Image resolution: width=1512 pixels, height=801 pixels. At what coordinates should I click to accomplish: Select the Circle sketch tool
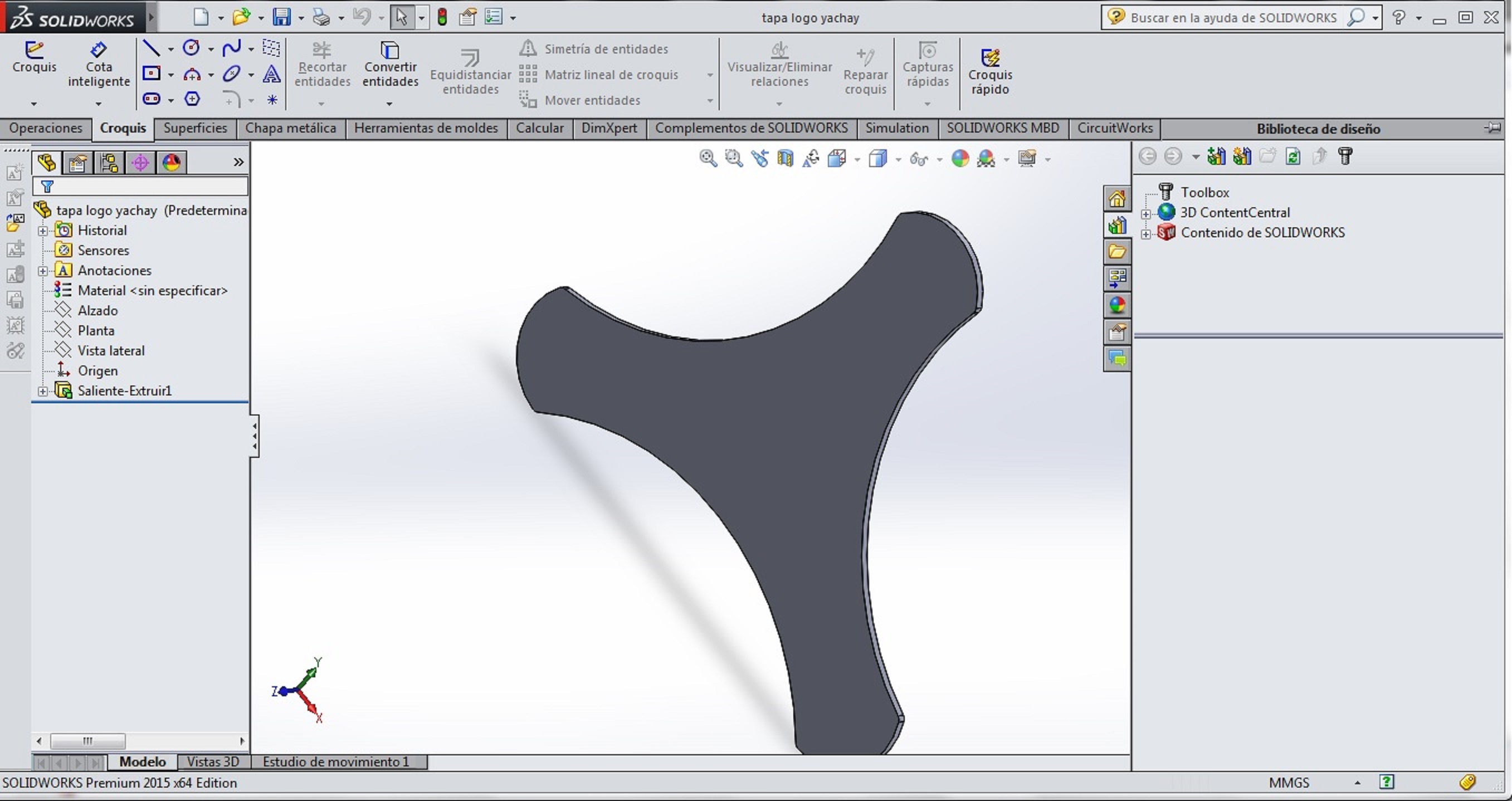tap(191, 48)
